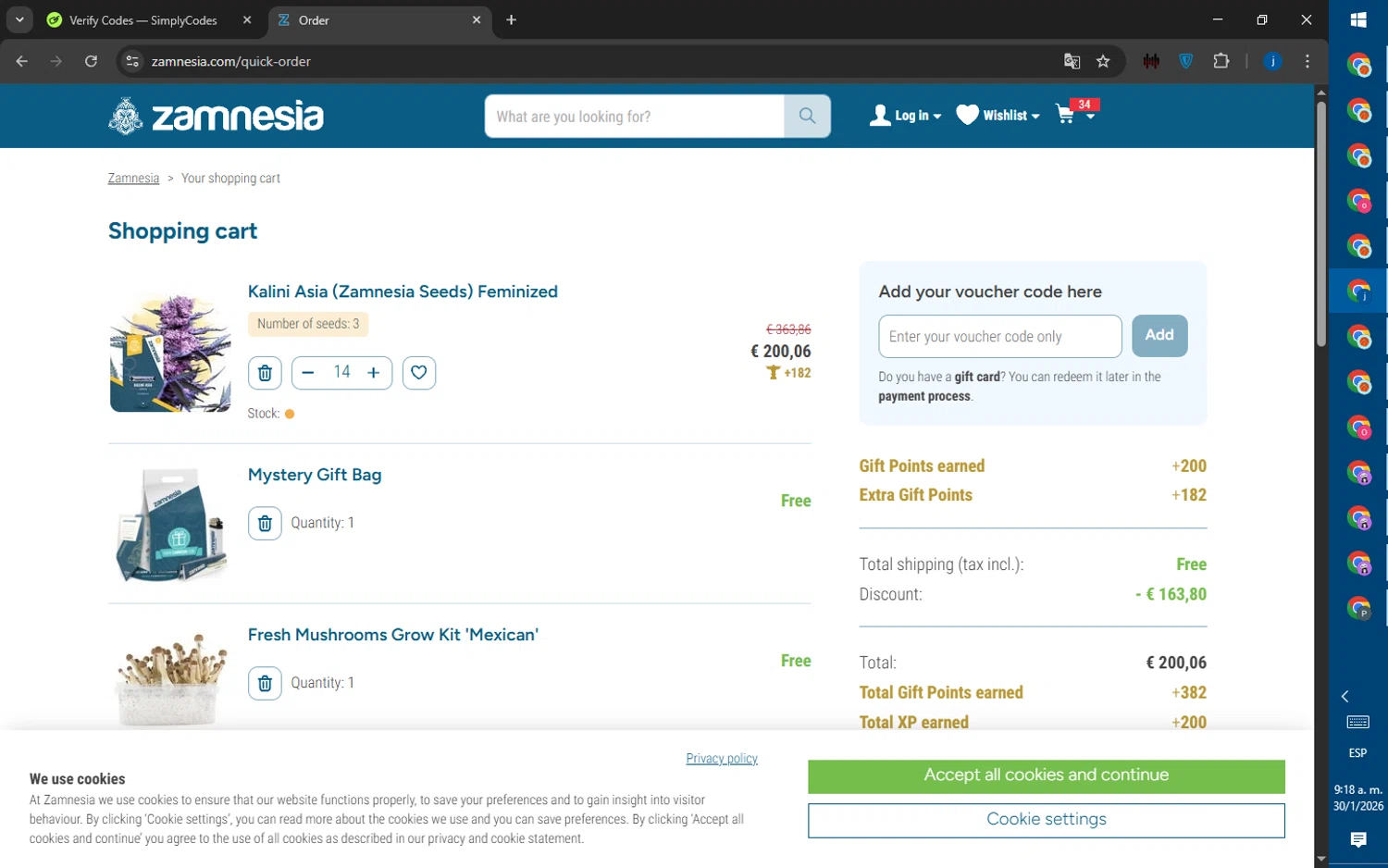View site information icon
The image size is (1388, 868).
132,61
